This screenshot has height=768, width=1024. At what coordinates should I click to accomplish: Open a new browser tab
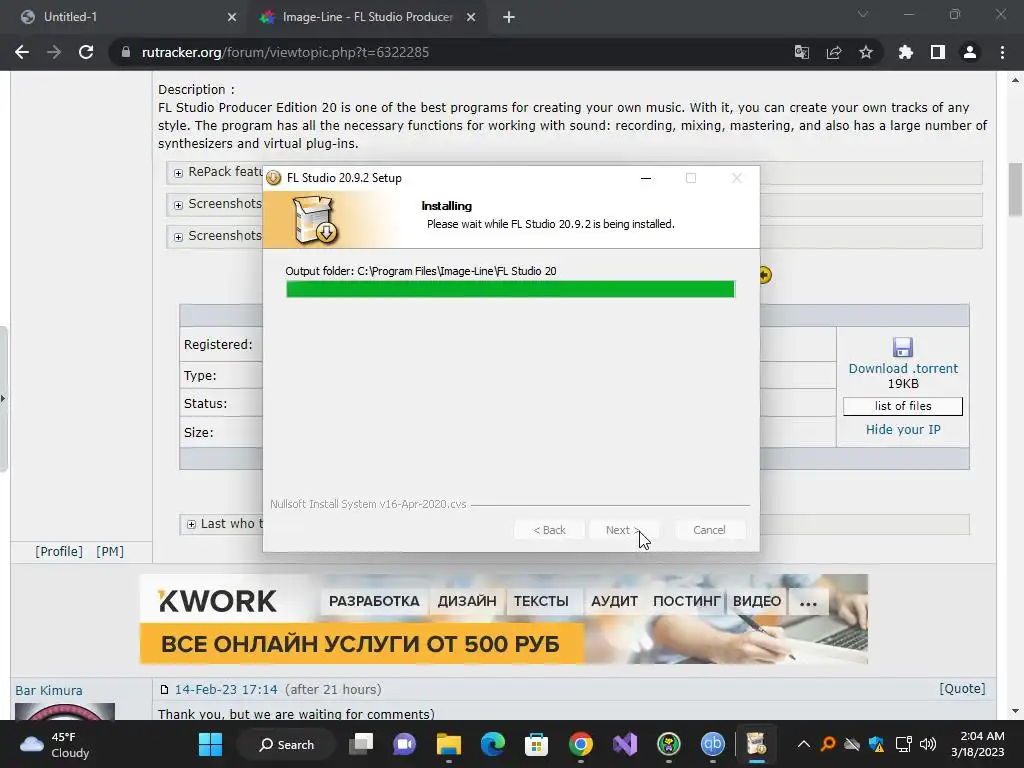pyautogui.click(x=509, y=18)
